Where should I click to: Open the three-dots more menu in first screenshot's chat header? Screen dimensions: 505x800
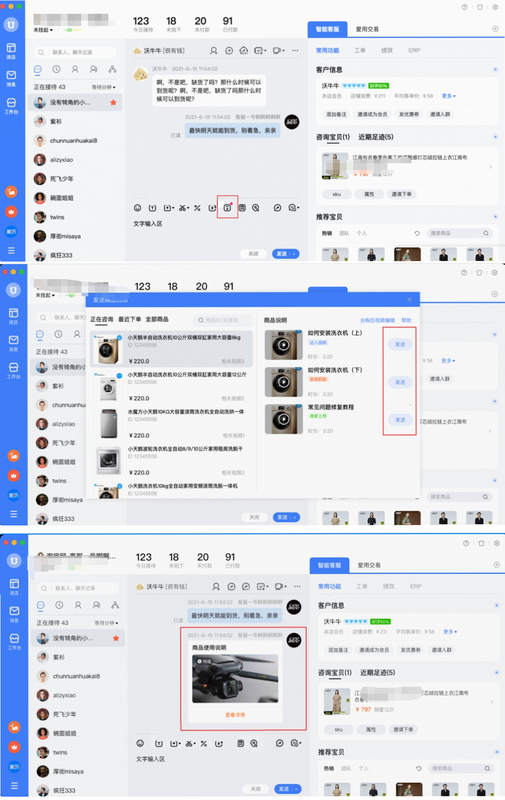tap(295, 51)
